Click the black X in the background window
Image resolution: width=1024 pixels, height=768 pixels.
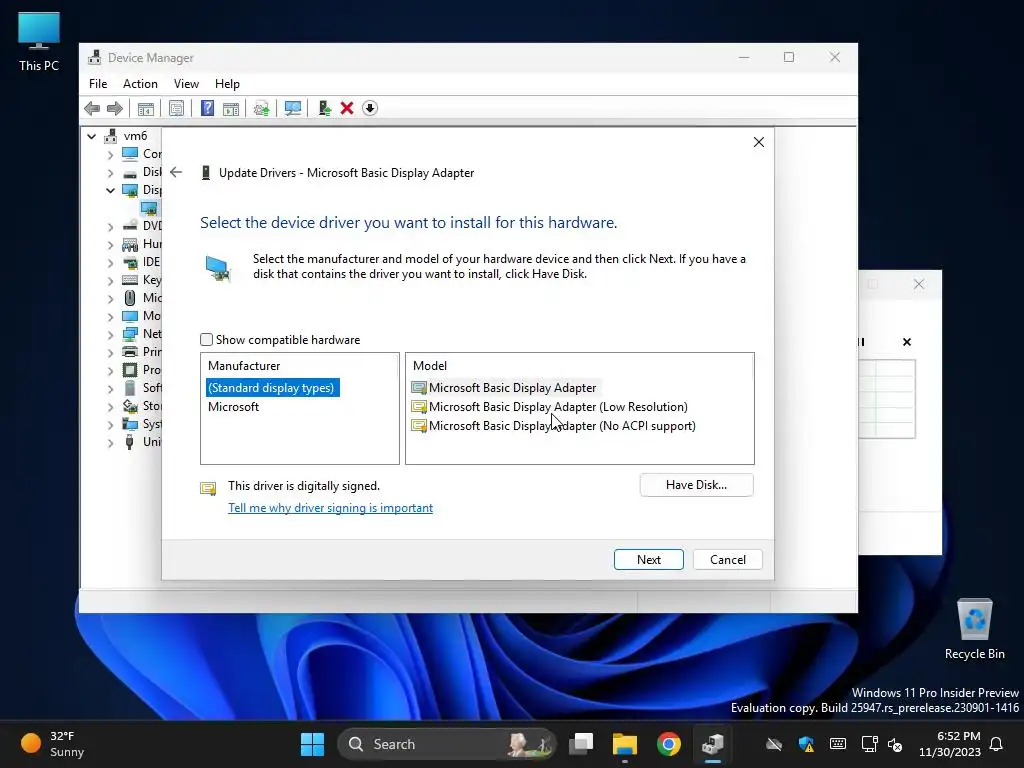(x=906, y=342)
